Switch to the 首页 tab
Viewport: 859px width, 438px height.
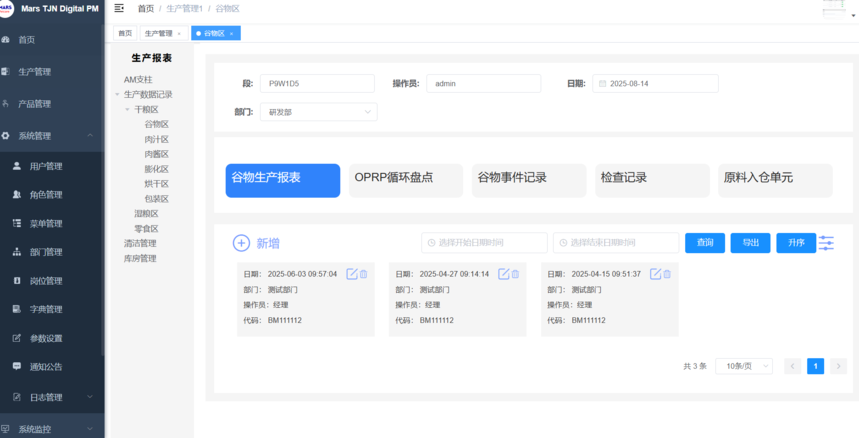click(x=125, y=33)
